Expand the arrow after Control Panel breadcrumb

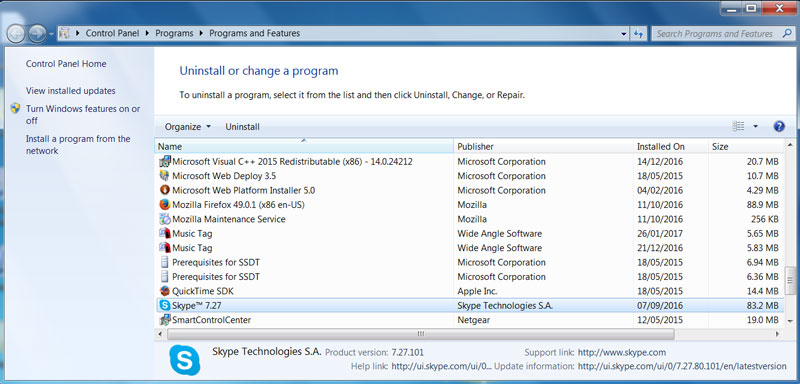coord(147,34)
